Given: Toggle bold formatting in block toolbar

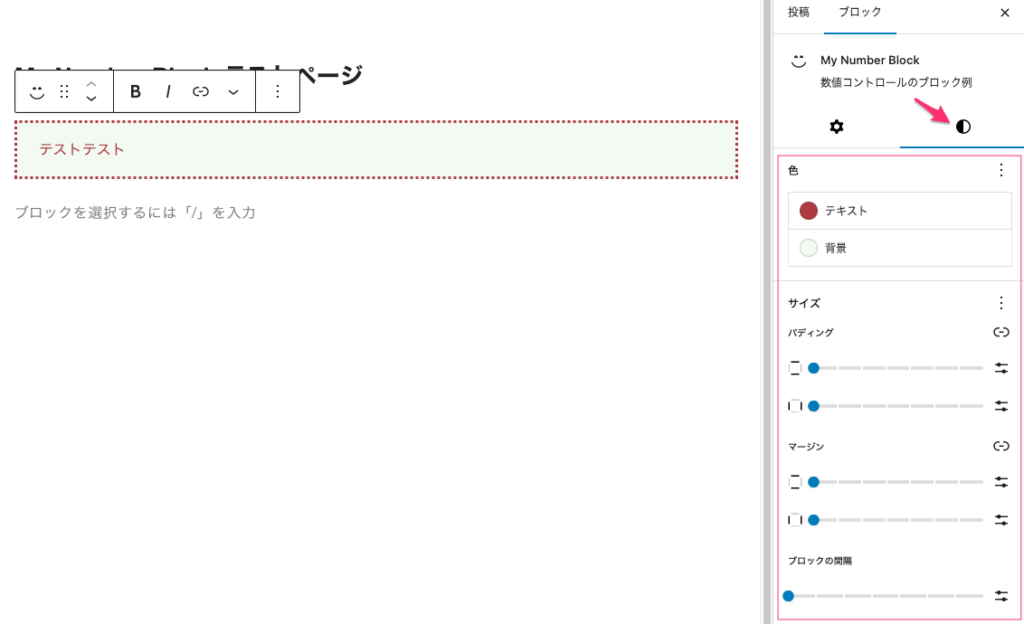Looking at the screenshot, I should tap(136, 92).
